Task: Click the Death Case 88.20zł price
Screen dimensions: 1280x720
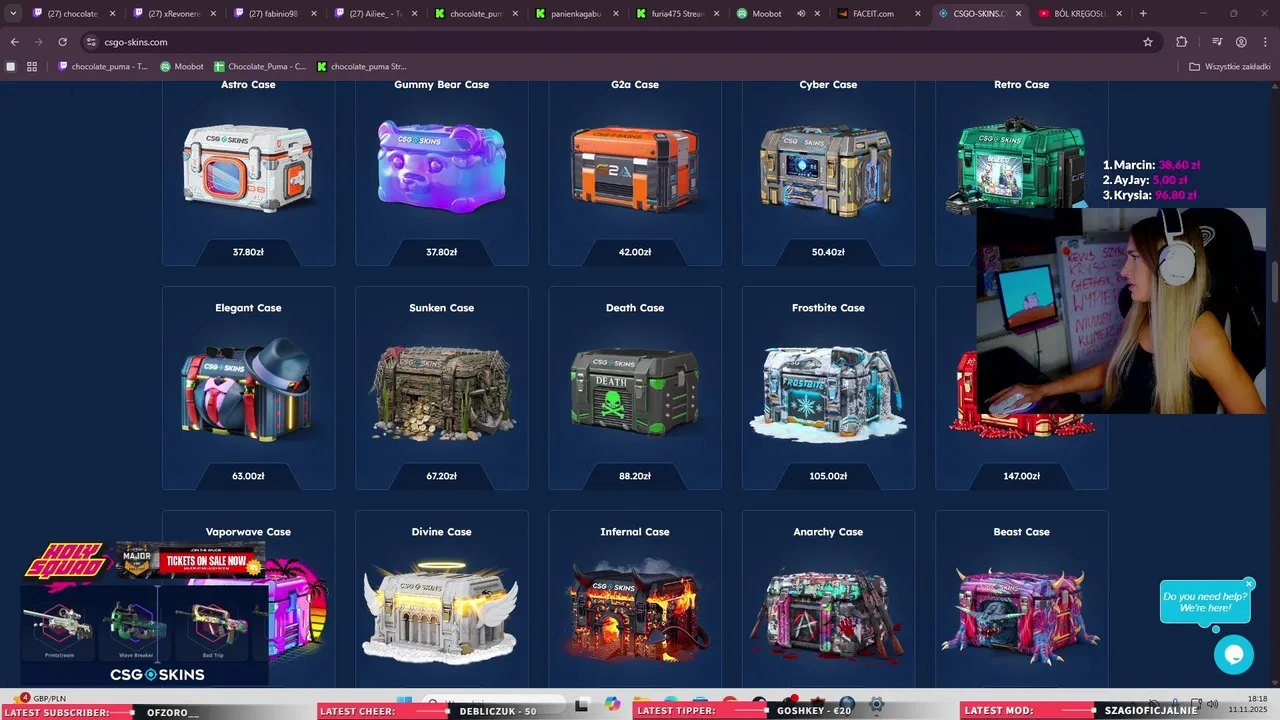Action: [x=635, y=476]
